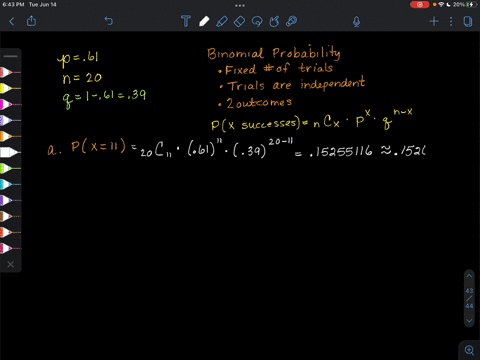Choose the magenta pen color
This screenshot has height=360, width=480.
pos(10,104)
